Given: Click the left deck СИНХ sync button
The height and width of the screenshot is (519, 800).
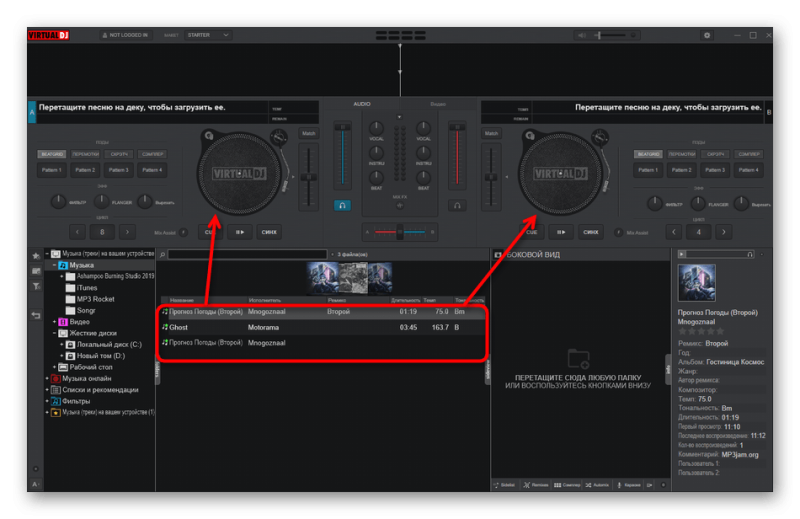Looking at the screenshot, I should tap(269, 232).
